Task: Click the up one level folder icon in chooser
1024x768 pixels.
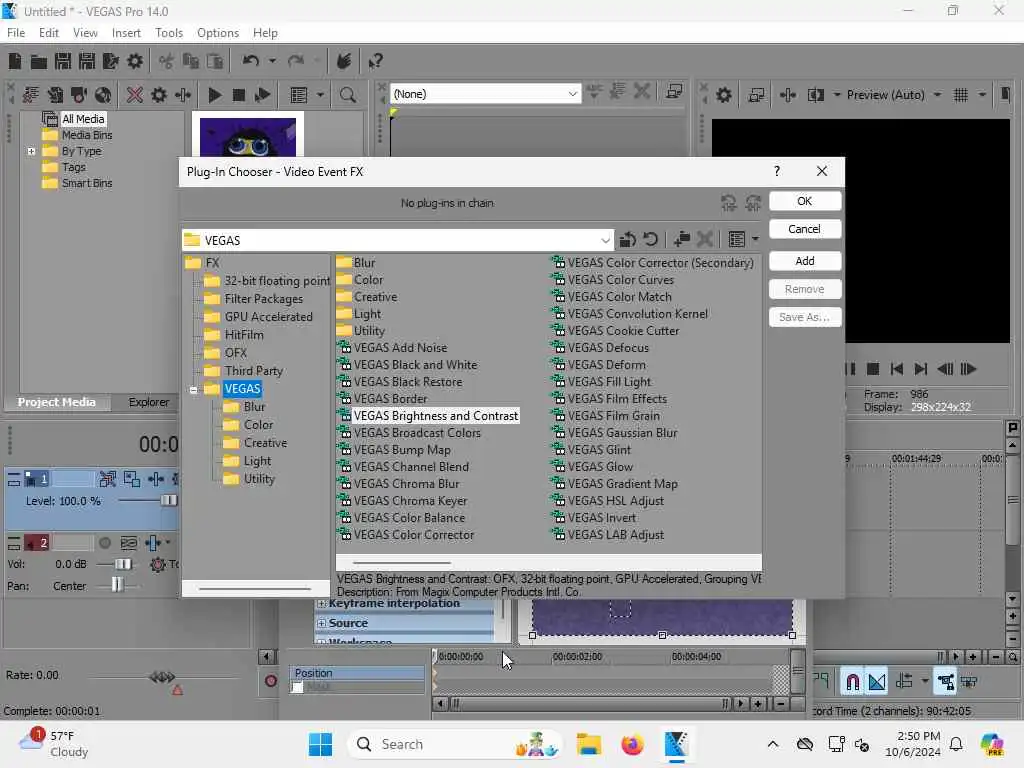Action: point(628,240)
